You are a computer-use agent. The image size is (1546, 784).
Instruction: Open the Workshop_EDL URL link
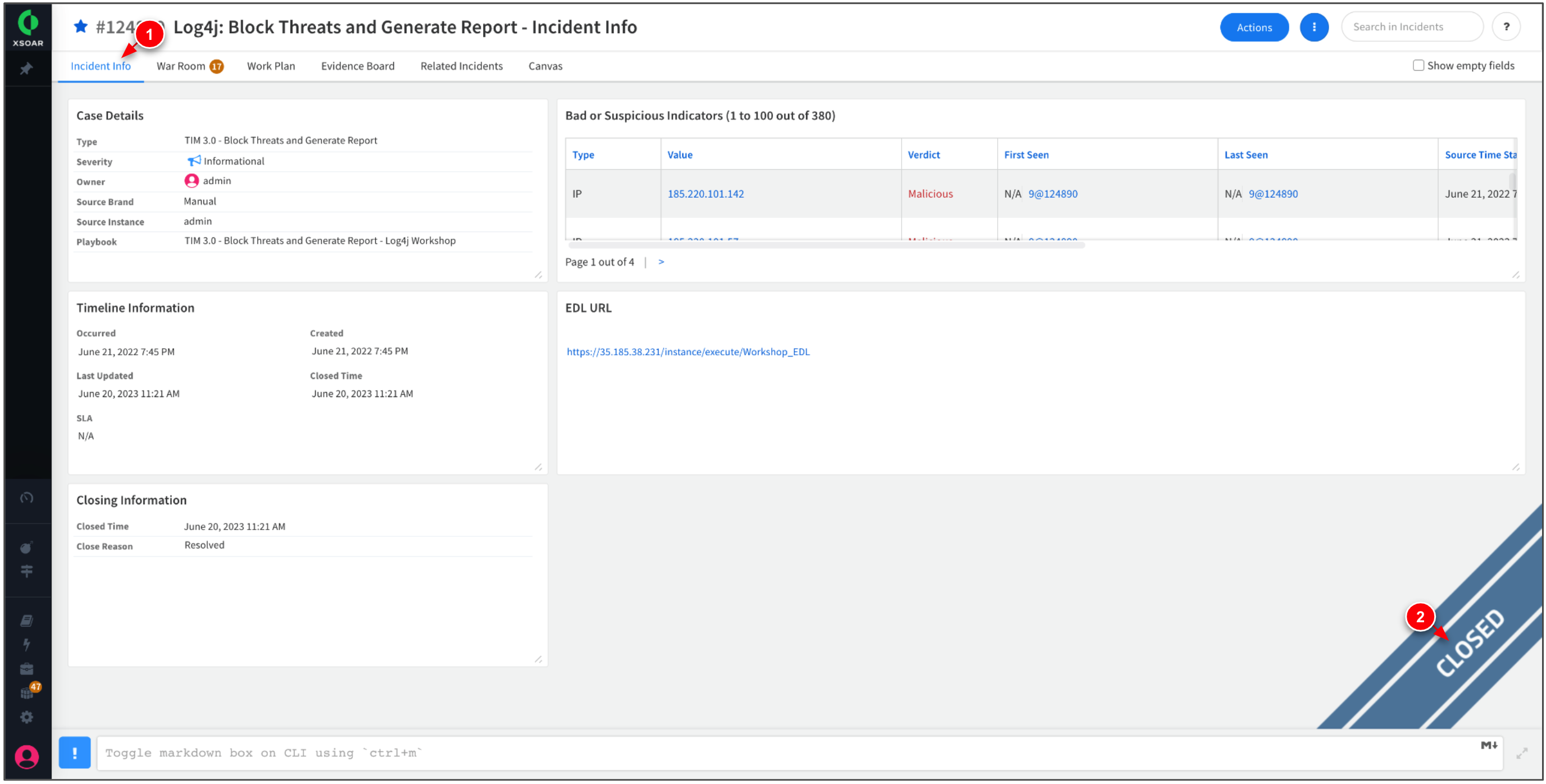(688, 352)
